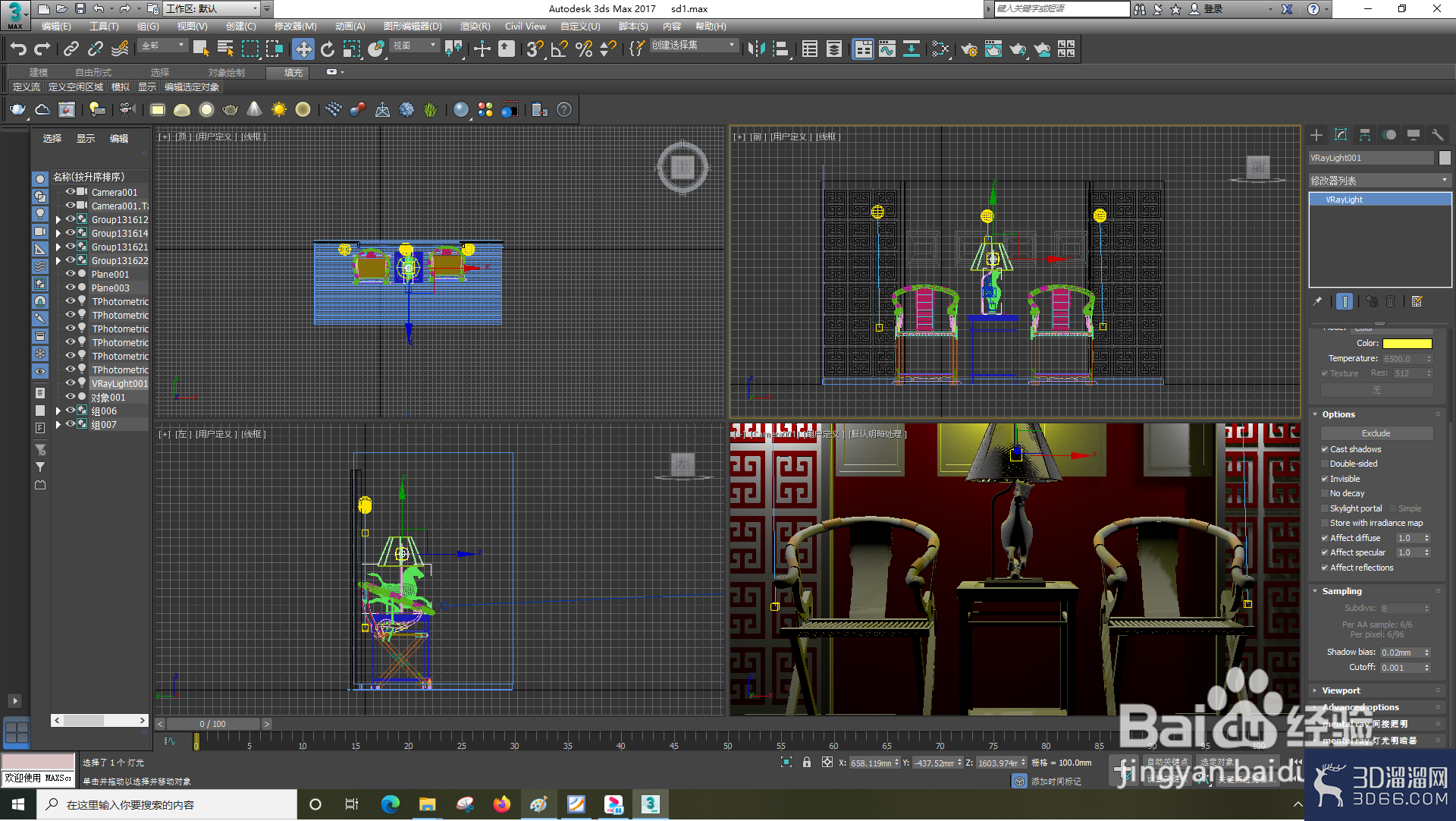This screenshot has width=1456, height=821.
Task: Enable the Skylight portal checkbox
Action: (1325, 508)
